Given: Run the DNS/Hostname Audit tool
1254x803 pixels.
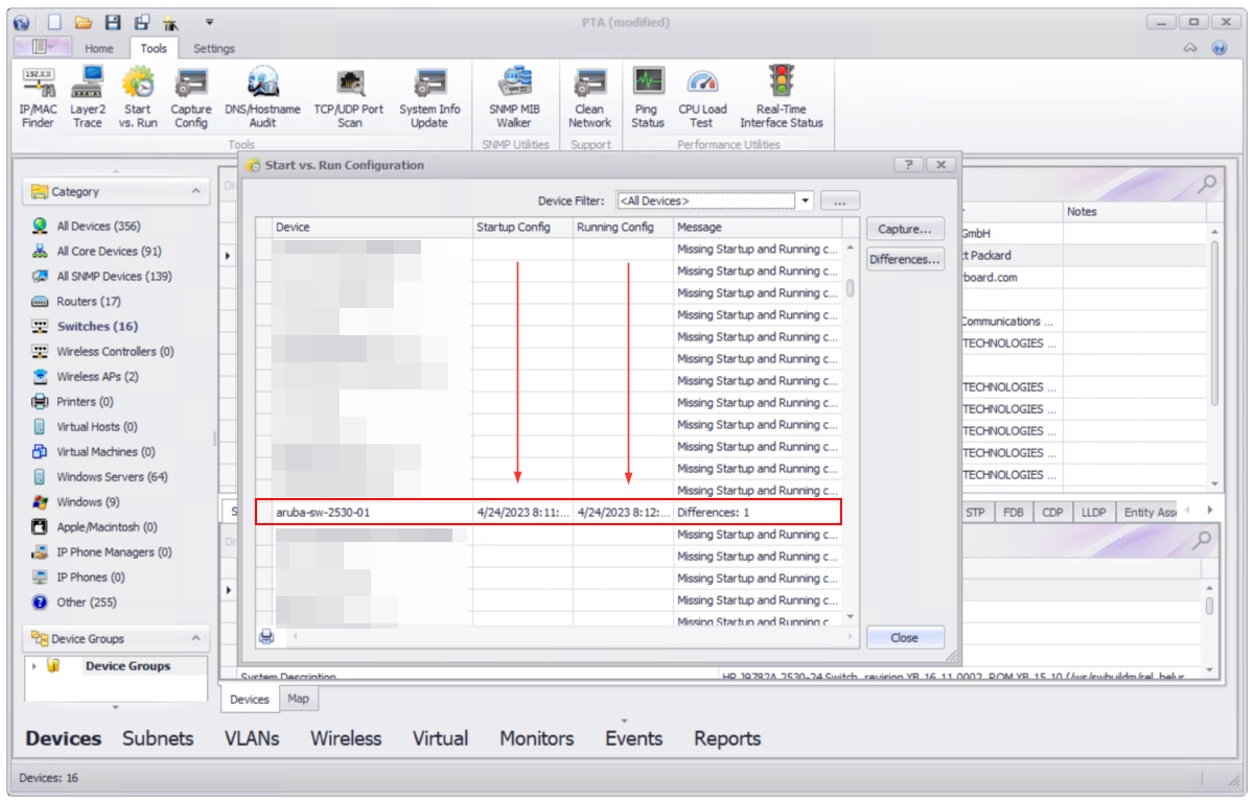Looking at the screenshot, I should [263, 95].
